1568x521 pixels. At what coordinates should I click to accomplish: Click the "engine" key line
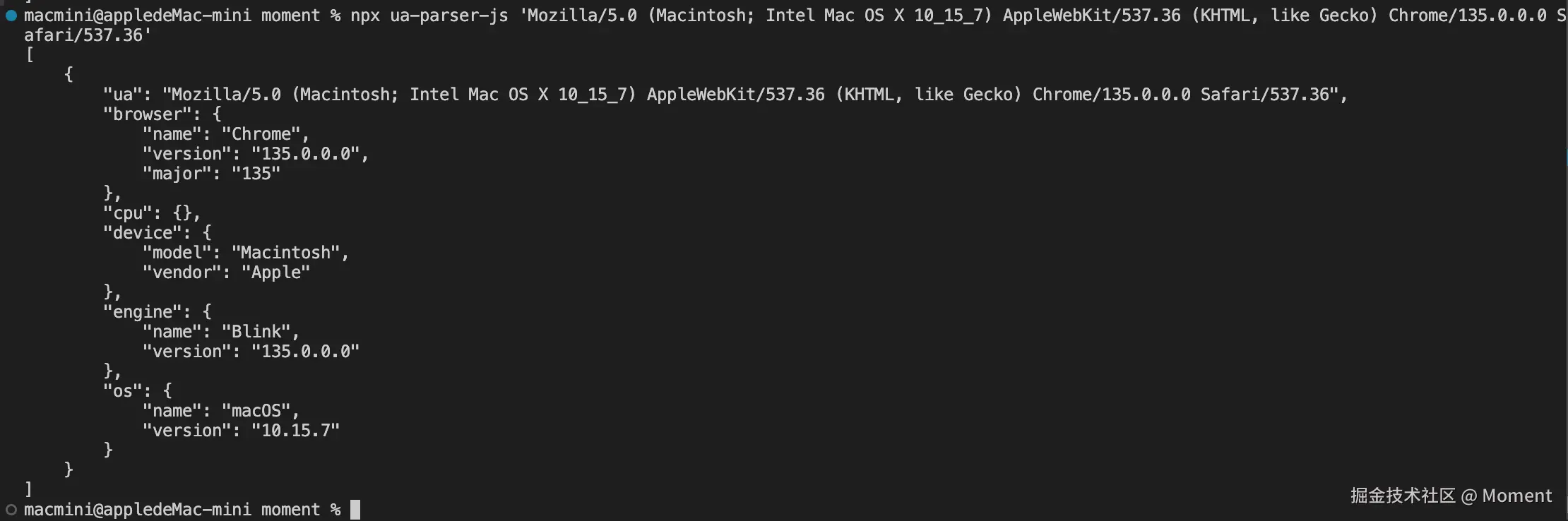coord(158,311)
